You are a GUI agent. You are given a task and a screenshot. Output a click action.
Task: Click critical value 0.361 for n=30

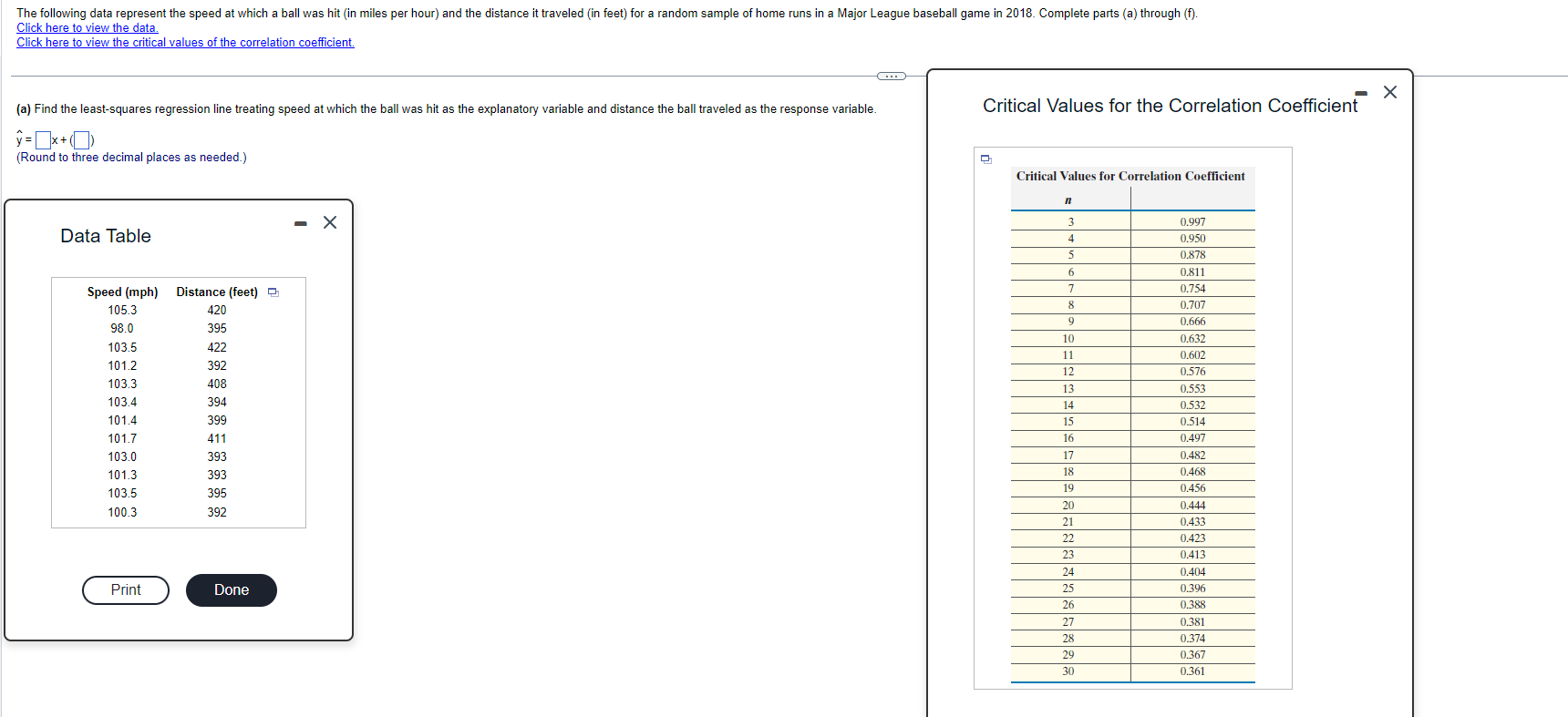(1192, 671)
